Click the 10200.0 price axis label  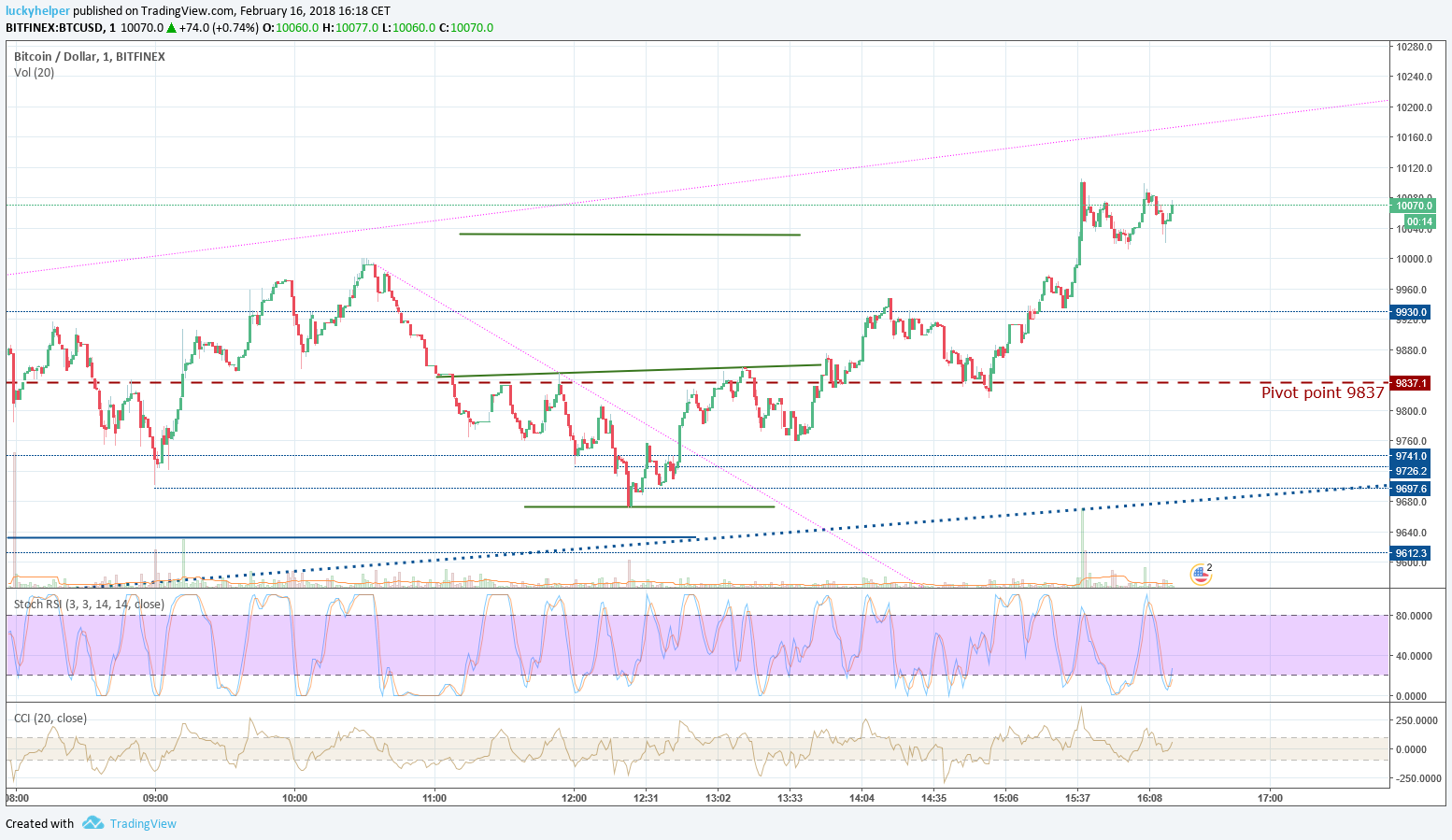[1415, 107]
